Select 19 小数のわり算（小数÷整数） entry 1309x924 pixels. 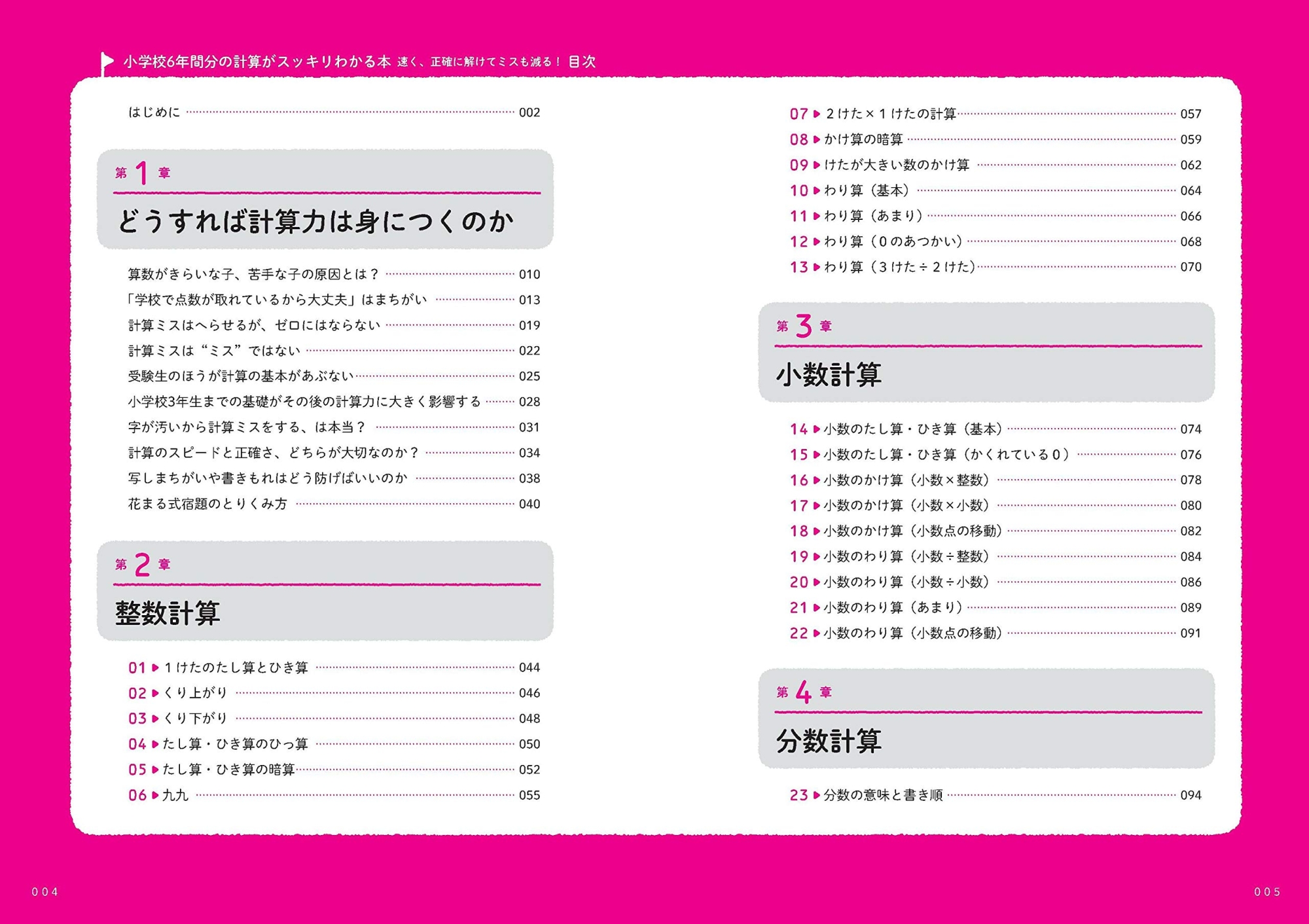pyautogui.click(x=995, y=557)
